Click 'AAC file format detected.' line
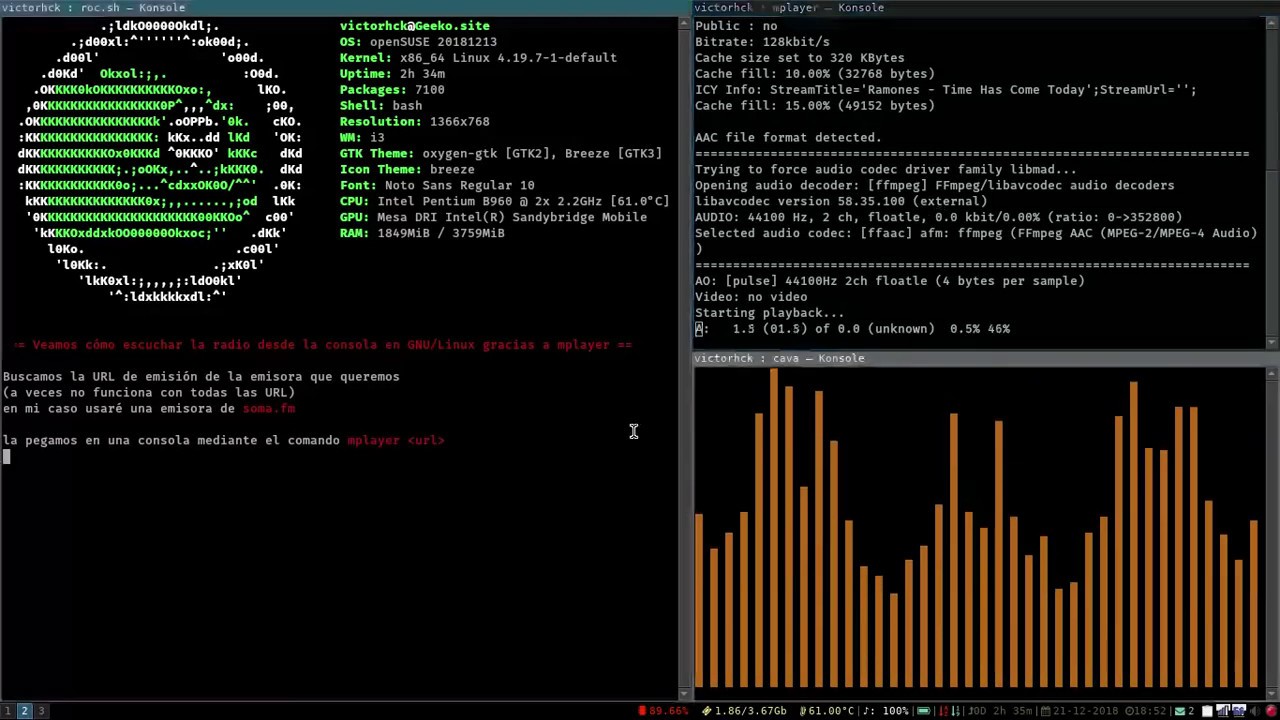The width and height of the screenshot is (1280, 720). (x=788, y=138)
